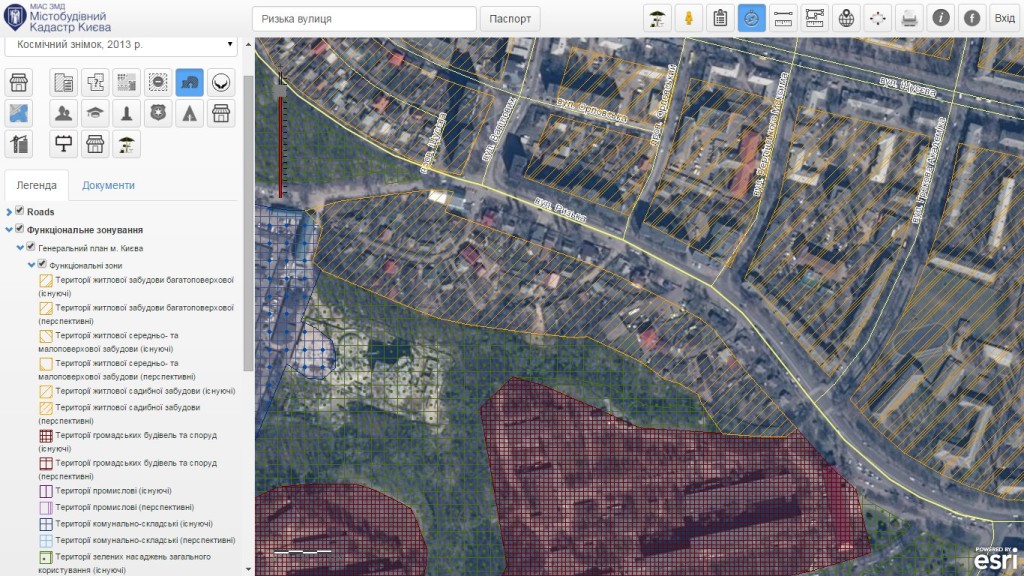Screen dimensions: 1024x576
Task: Click the Ризька вулиця search field
Action: coord(364,19)
